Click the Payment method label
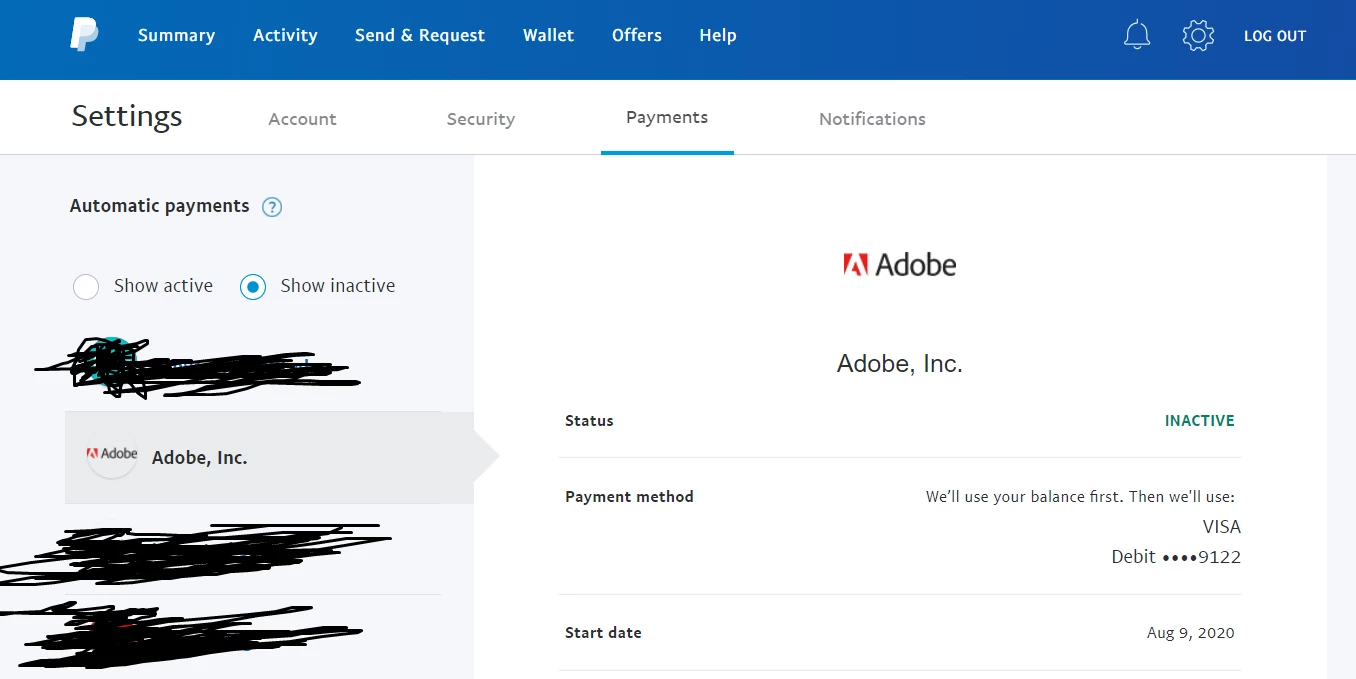This screenshot has height=679, width=1356. (629, 497)
